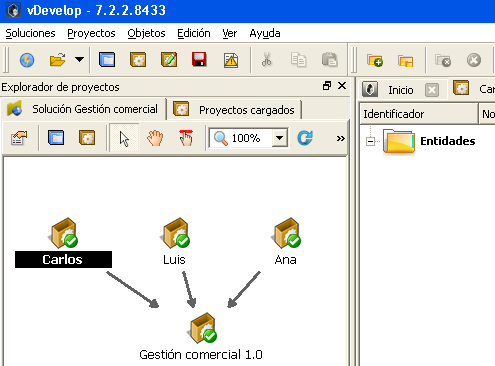The image size is (495, 366).
Task: Click the zoom percentage field
Action: point(246,138)
